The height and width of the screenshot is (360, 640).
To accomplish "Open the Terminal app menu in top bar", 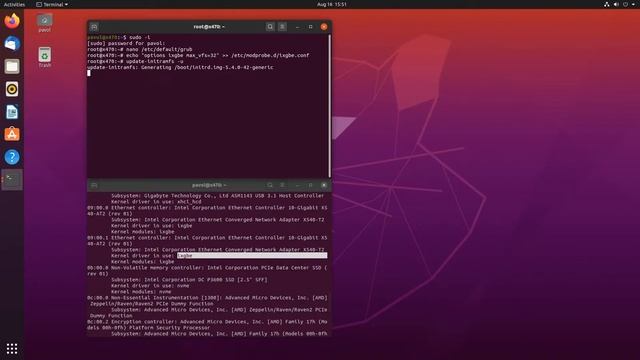I will (52, 4).
